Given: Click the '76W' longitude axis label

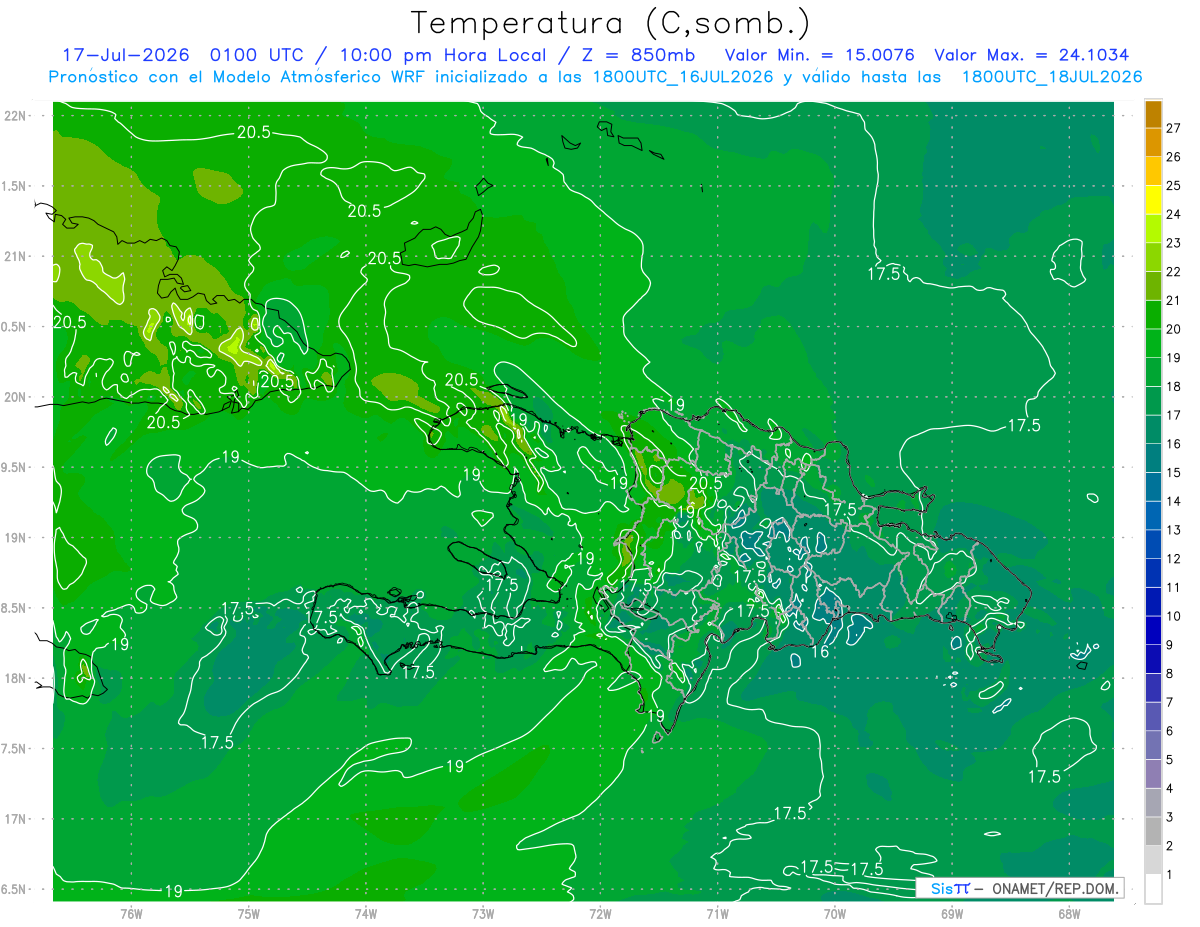Looking at the screenshot, I should pyautogui.click(x=131, y=913).
